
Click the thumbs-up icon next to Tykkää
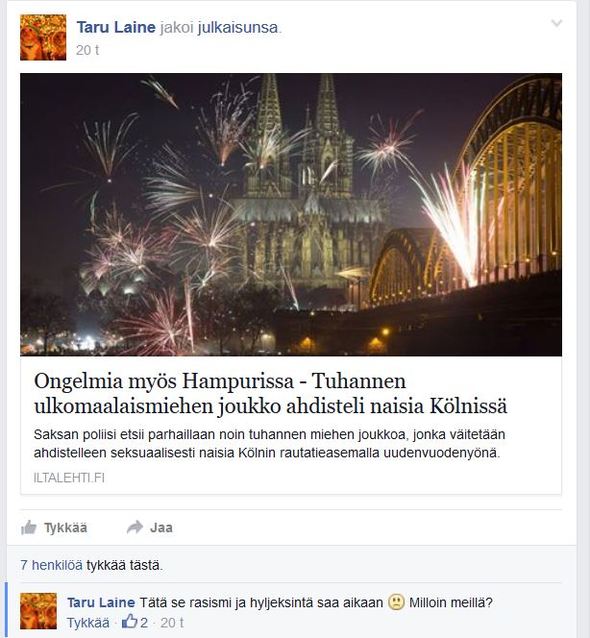[x=29, y=528]
